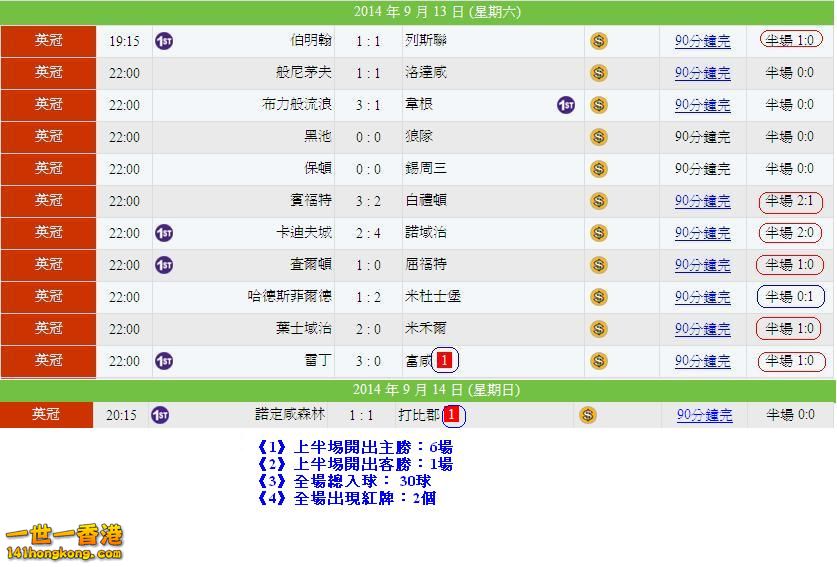
Task: Click the gold coin icon for 伯明翰 vs 列斯聯
Action: pyautogui.click(x=599, y=41)
